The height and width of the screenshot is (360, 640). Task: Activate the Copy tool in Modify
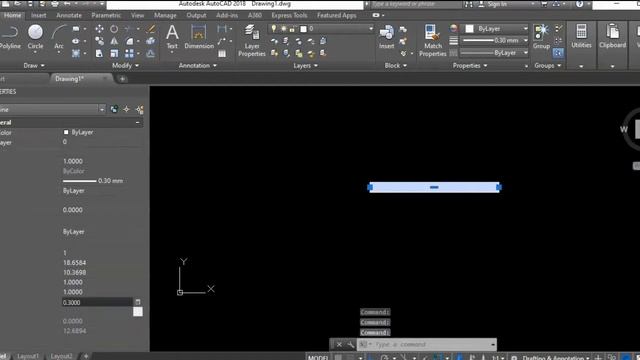[99, 41]
